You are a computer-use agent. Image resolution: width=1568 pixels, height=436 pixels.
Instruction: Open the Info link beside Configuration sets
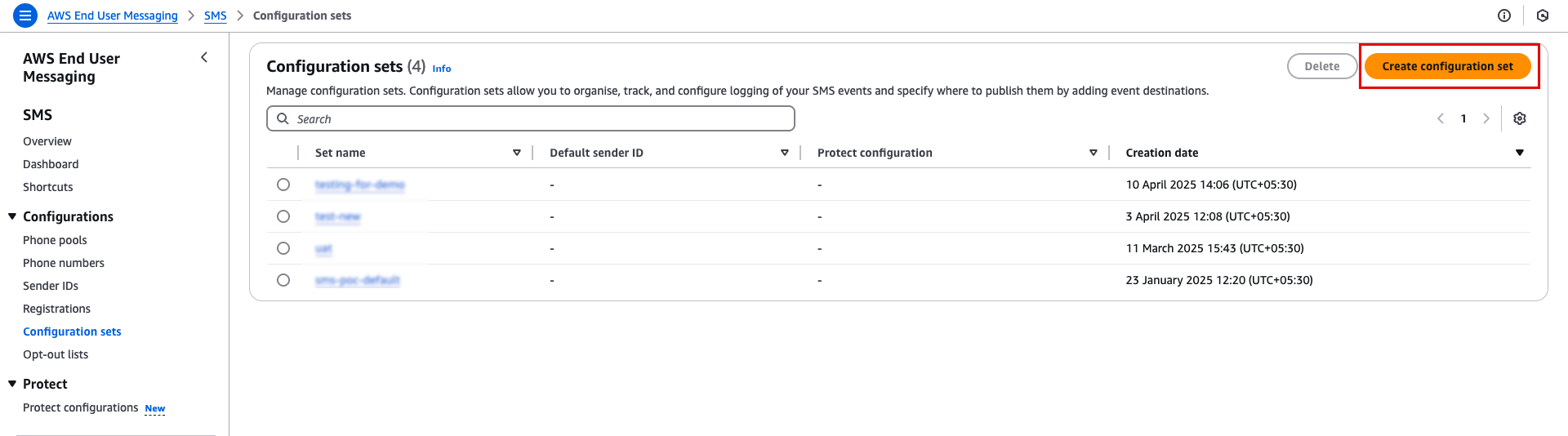tap(442, 69)
